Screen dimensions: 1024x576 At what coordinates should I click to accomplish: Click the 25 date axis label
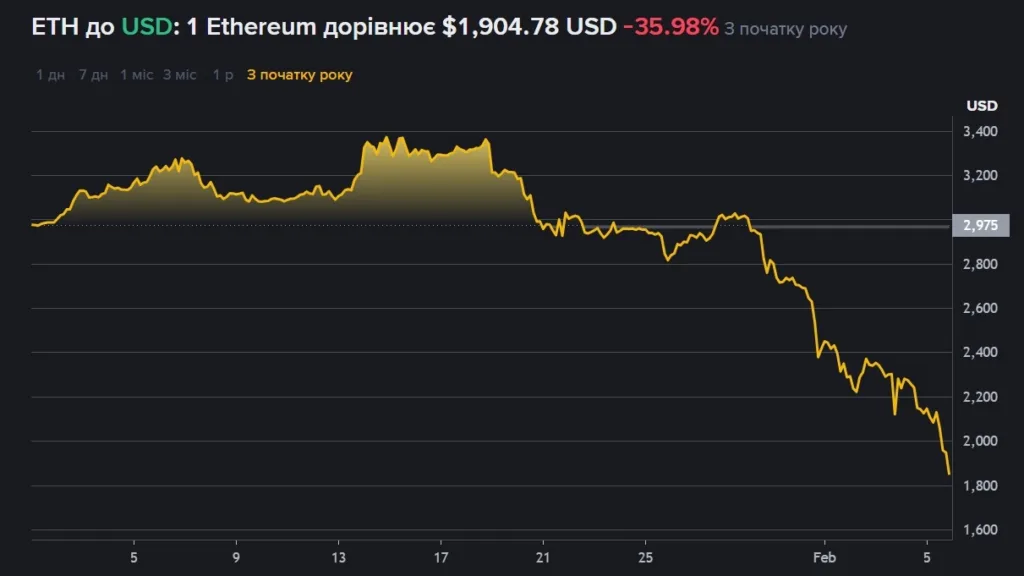click(645, 555)
